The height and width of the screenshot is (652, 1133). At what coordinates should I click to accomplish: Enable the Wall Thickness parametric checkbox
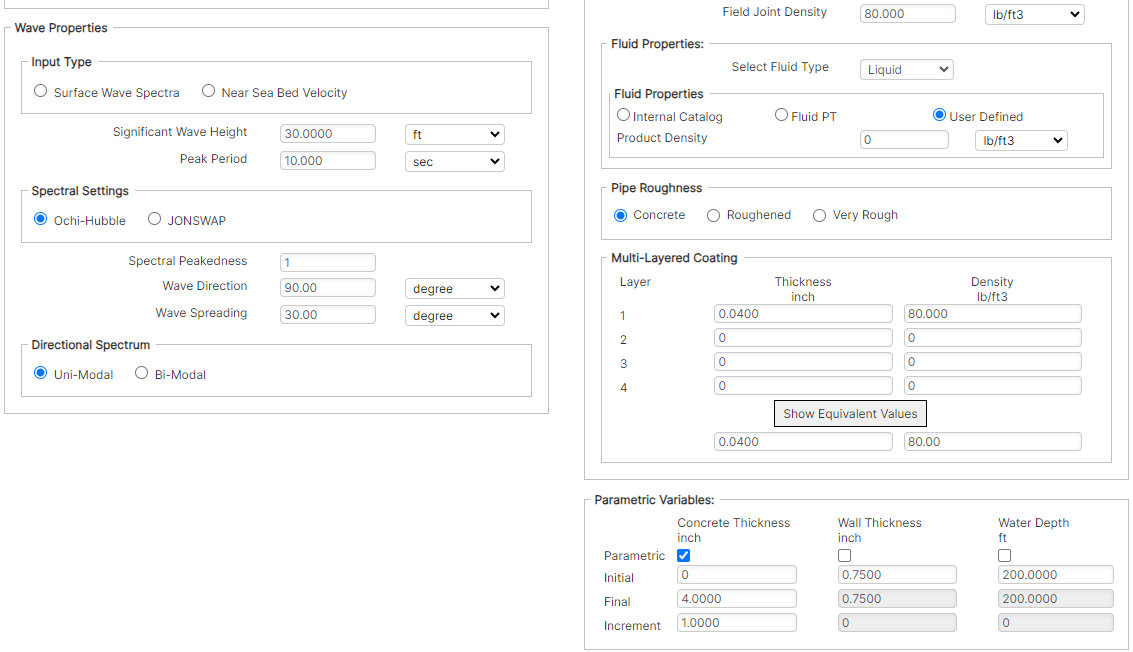[844, 555]
